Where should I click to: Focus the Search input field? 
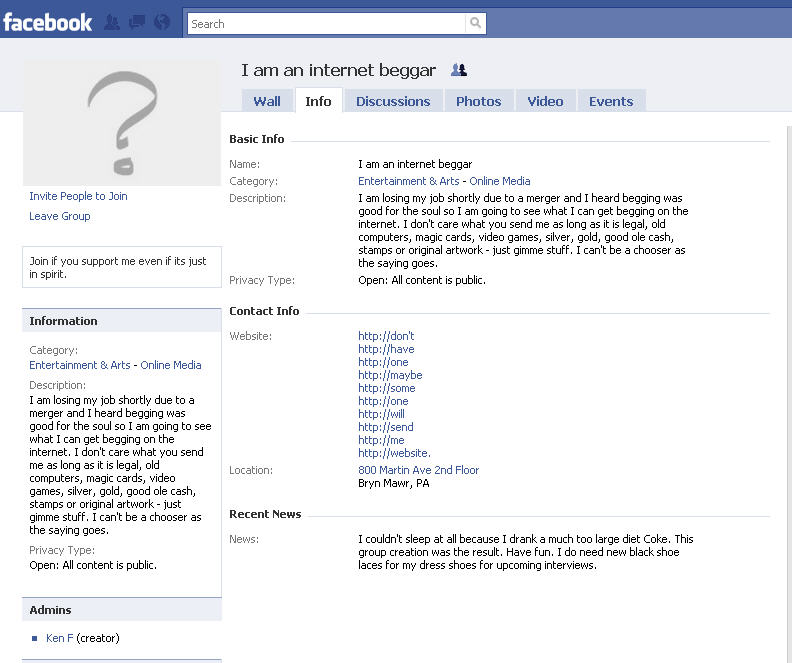pos(326,24)
